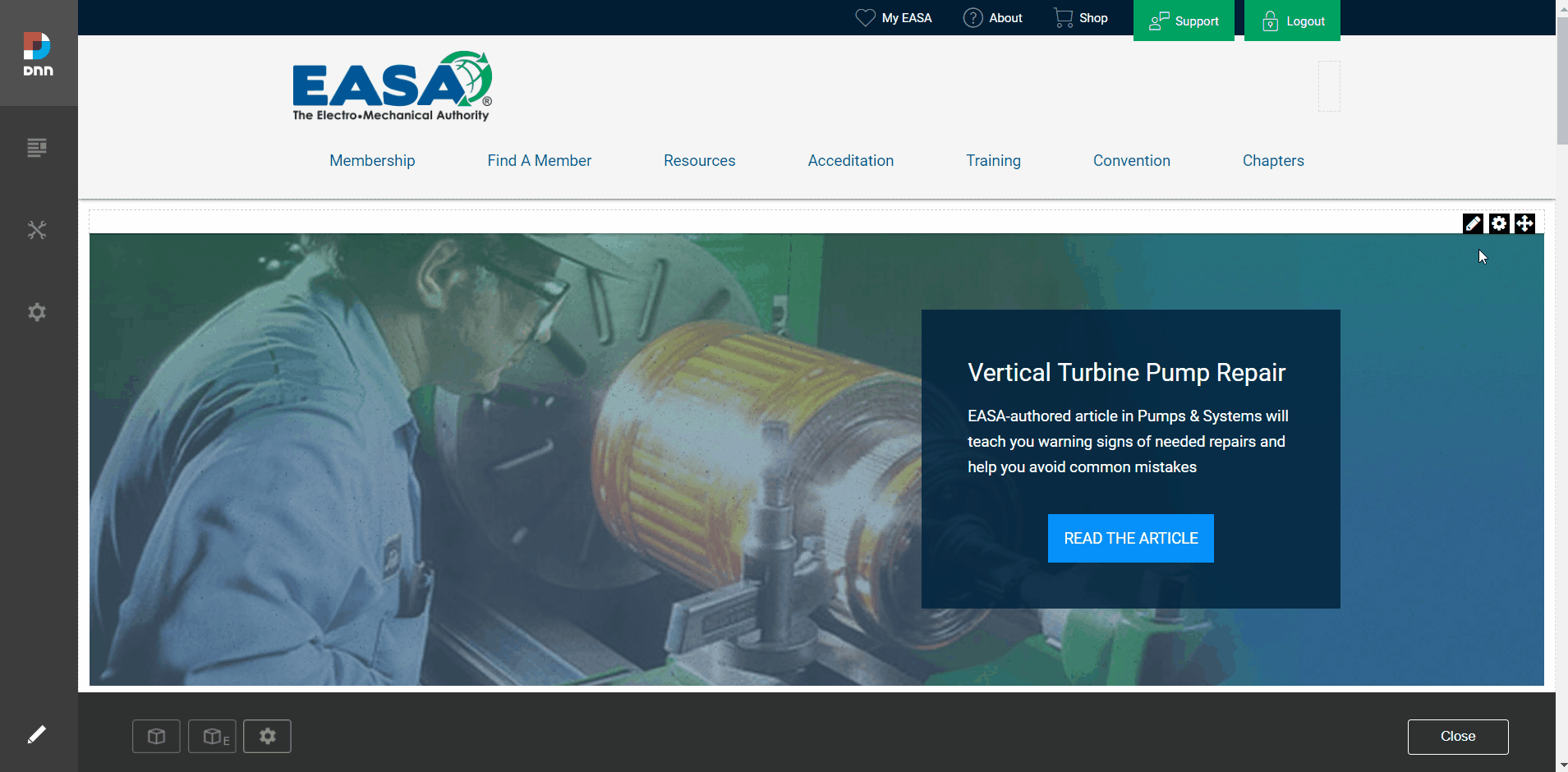Open the Training menu
The width and height of the screenshot is (1568, 772).
[x=993, y=161]
